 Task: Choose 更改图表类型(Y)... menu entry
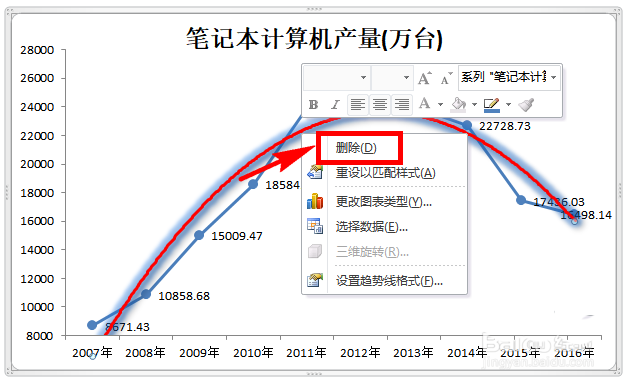point(384,201)
